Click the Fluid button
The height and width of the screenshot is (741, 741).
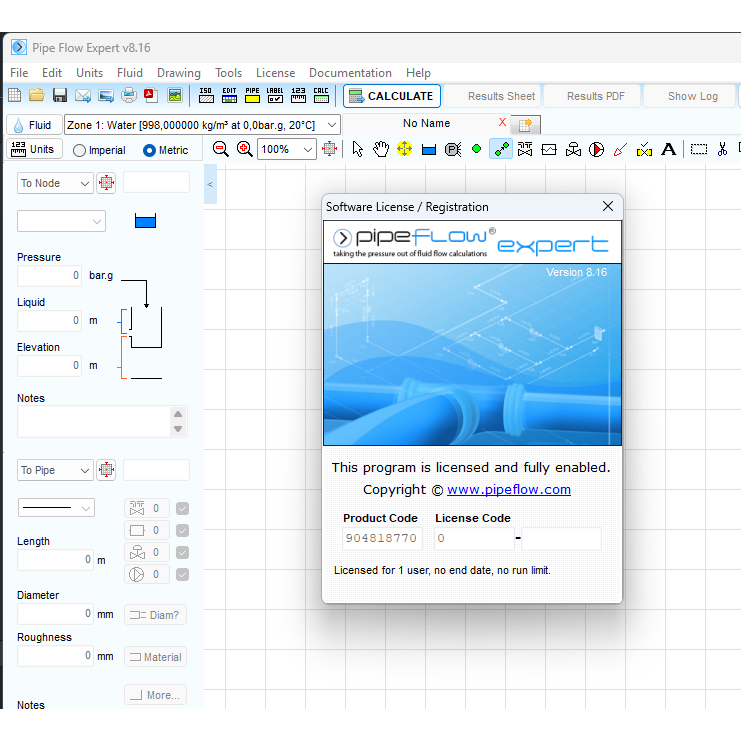(x=34, y=125)
